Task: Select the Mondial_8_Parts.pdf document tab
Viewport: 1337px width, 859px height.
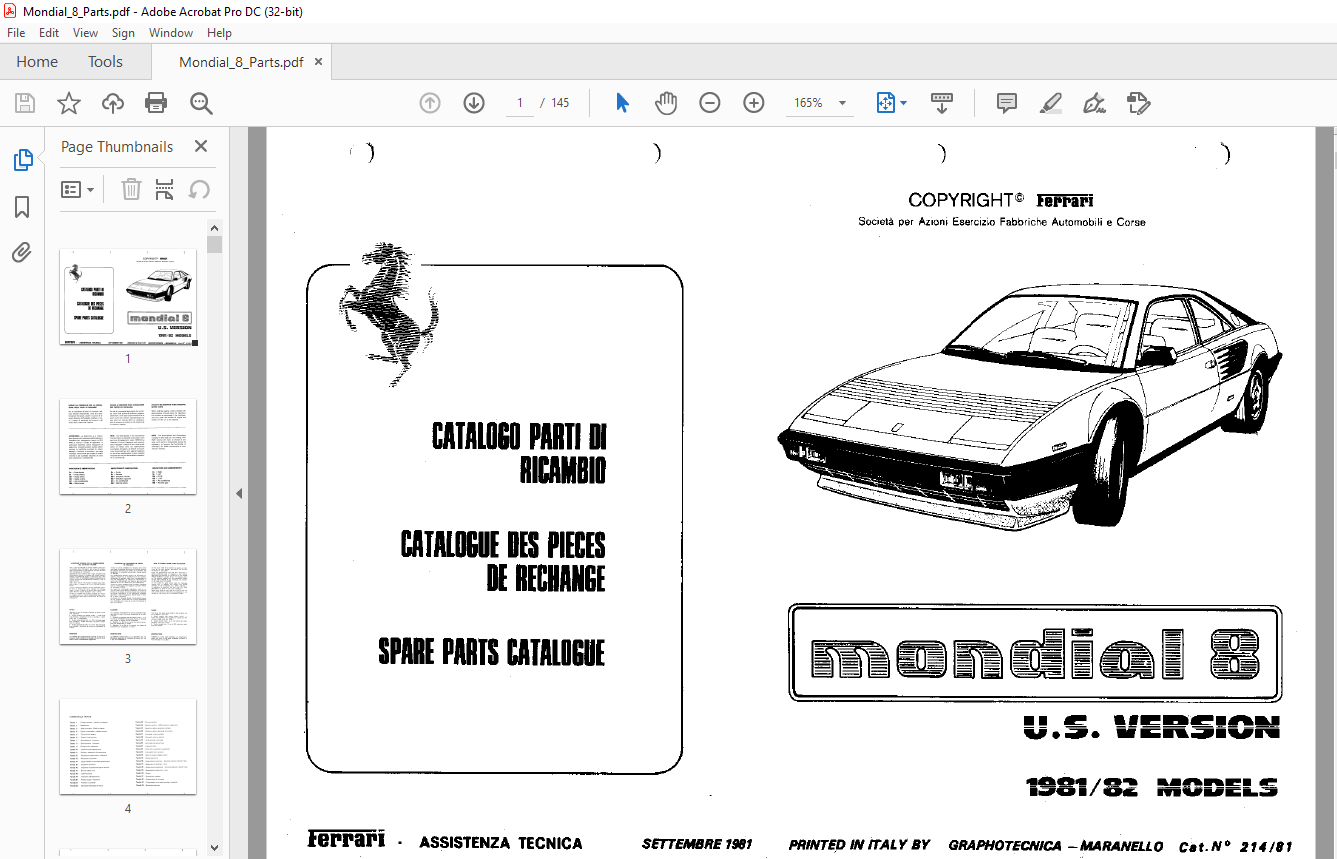Action: tap(241, 62)
